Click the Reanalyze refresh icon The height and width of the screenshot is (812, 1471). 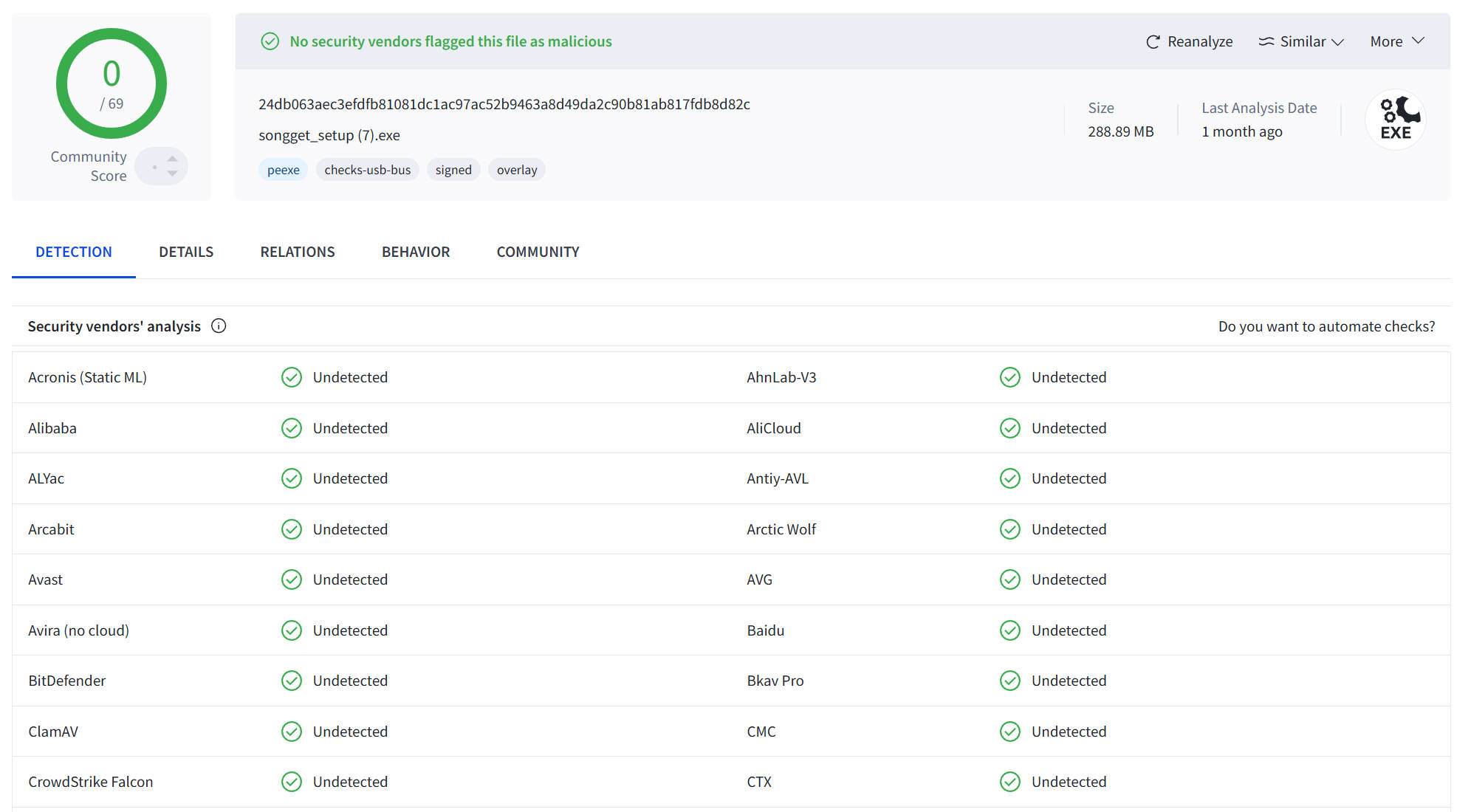coord(1152,42)
